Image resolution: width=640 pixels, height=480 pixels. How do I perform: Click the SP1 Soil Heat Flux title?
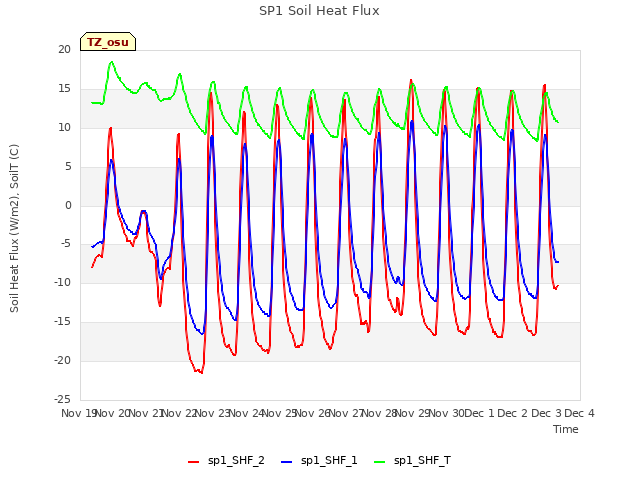319,11
